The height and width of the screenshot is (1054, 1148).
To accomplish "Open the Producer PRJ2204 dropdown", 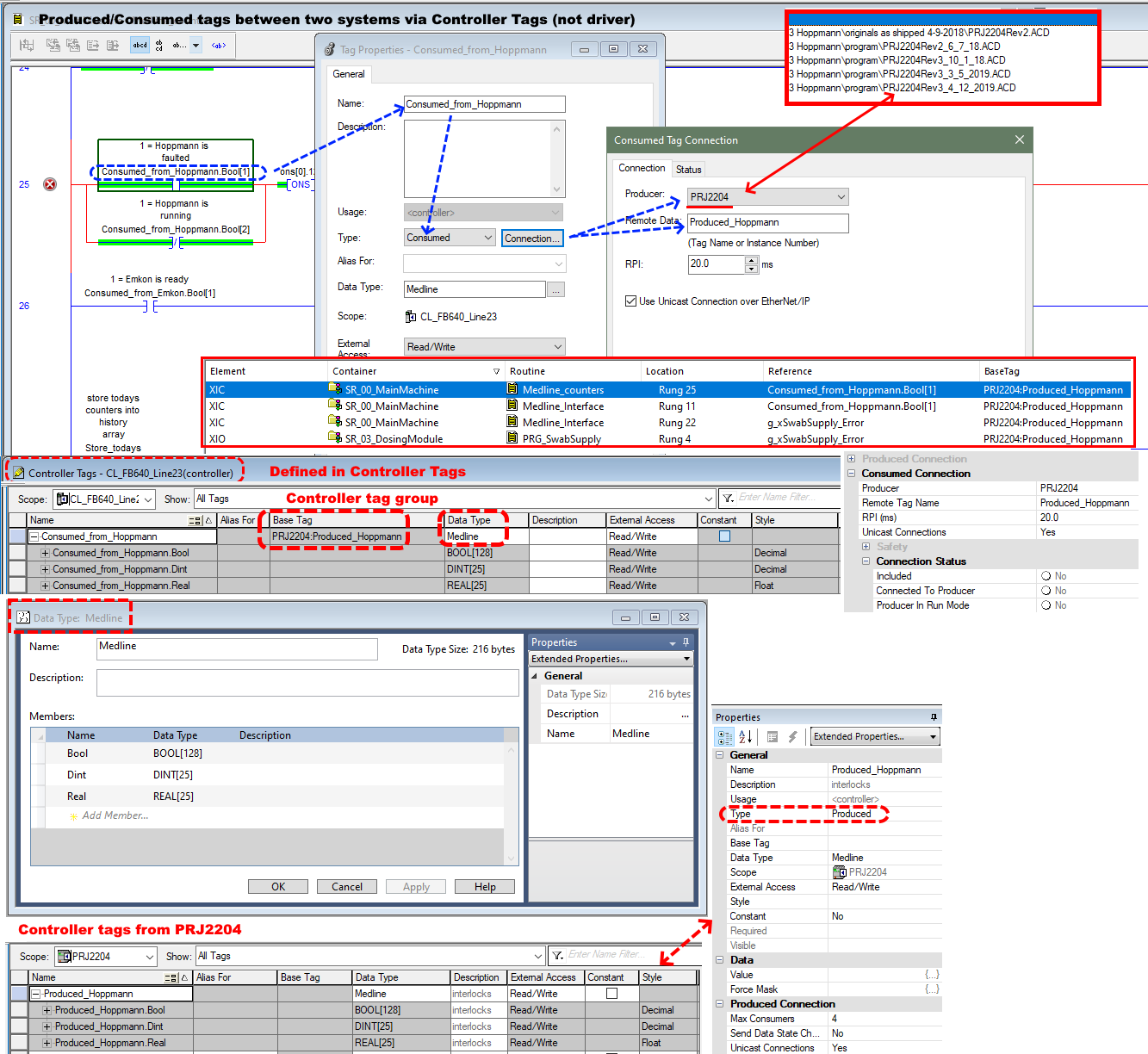I will (841, 197).
